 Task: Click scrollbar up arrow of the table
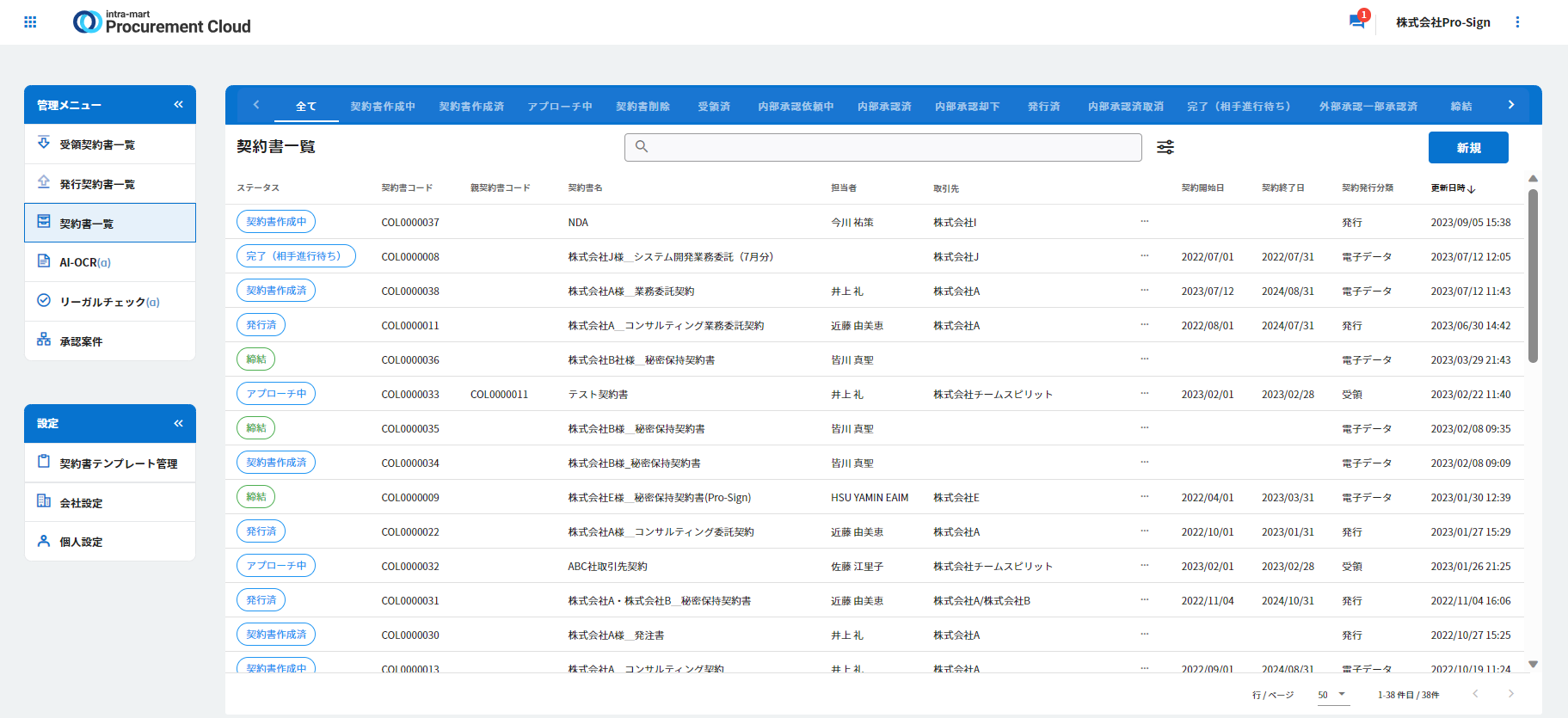[1533, 179]
